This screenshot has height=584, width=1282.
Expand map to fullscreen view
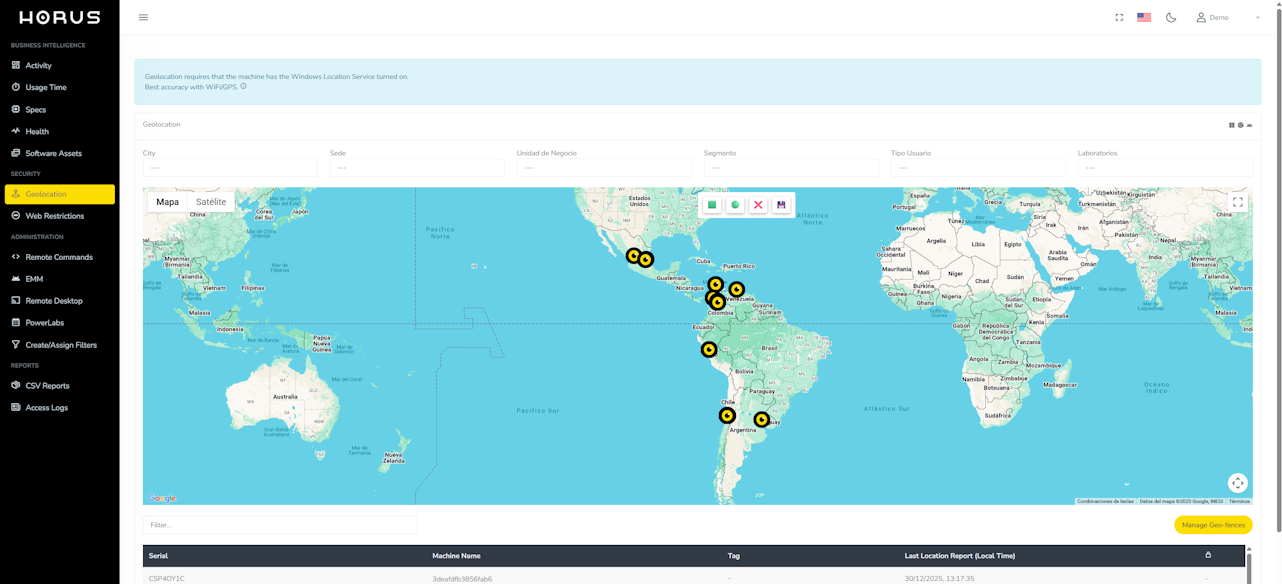coord(1237,202)
